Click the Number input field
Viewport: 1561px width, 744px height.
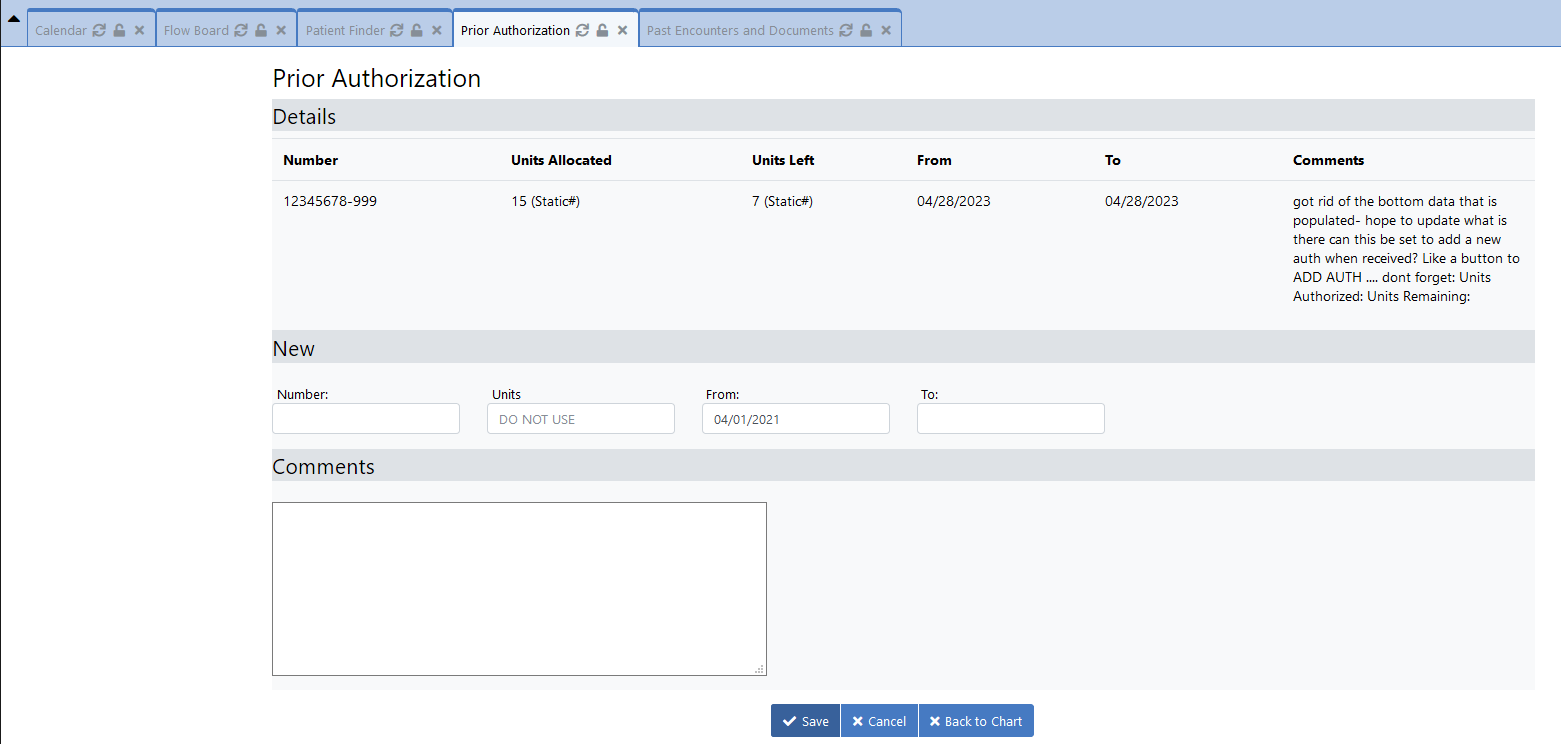(366, 418)
